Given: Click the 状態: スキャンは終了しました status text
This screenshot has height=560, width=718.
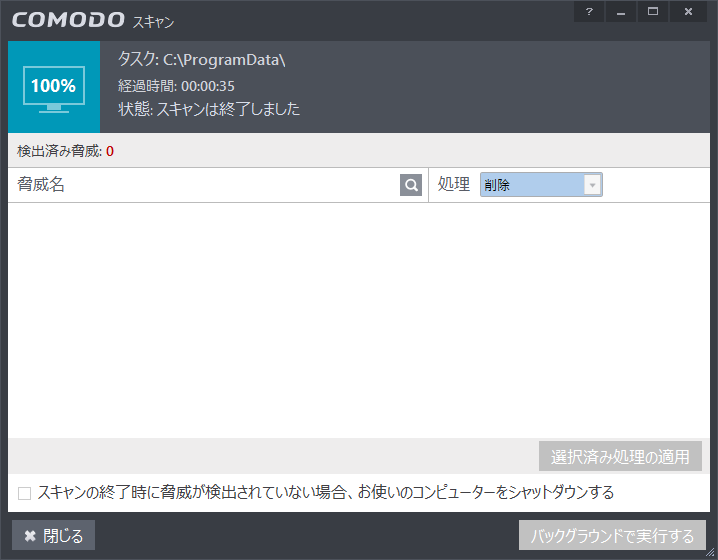Looking at the screenshot, I should (x=209, y=109).
